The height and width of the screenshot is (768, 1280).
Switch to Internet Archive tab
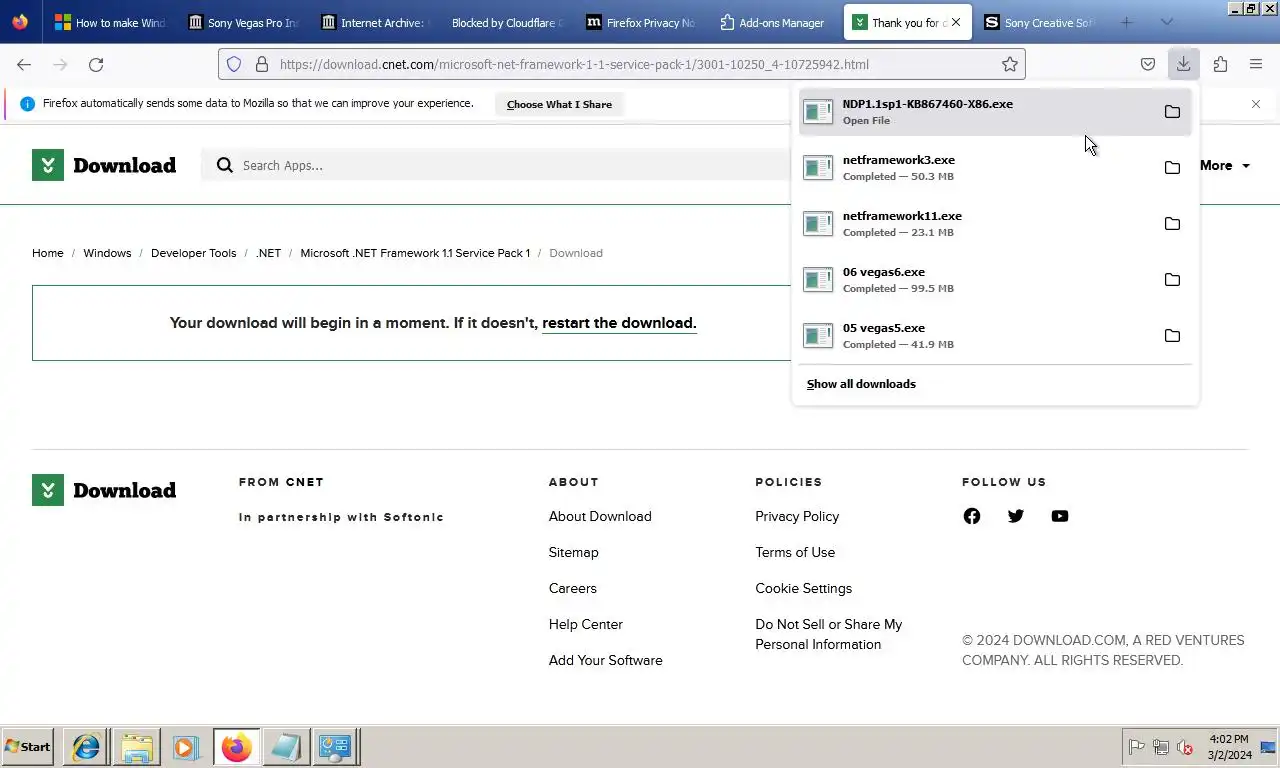pos(373,22)
